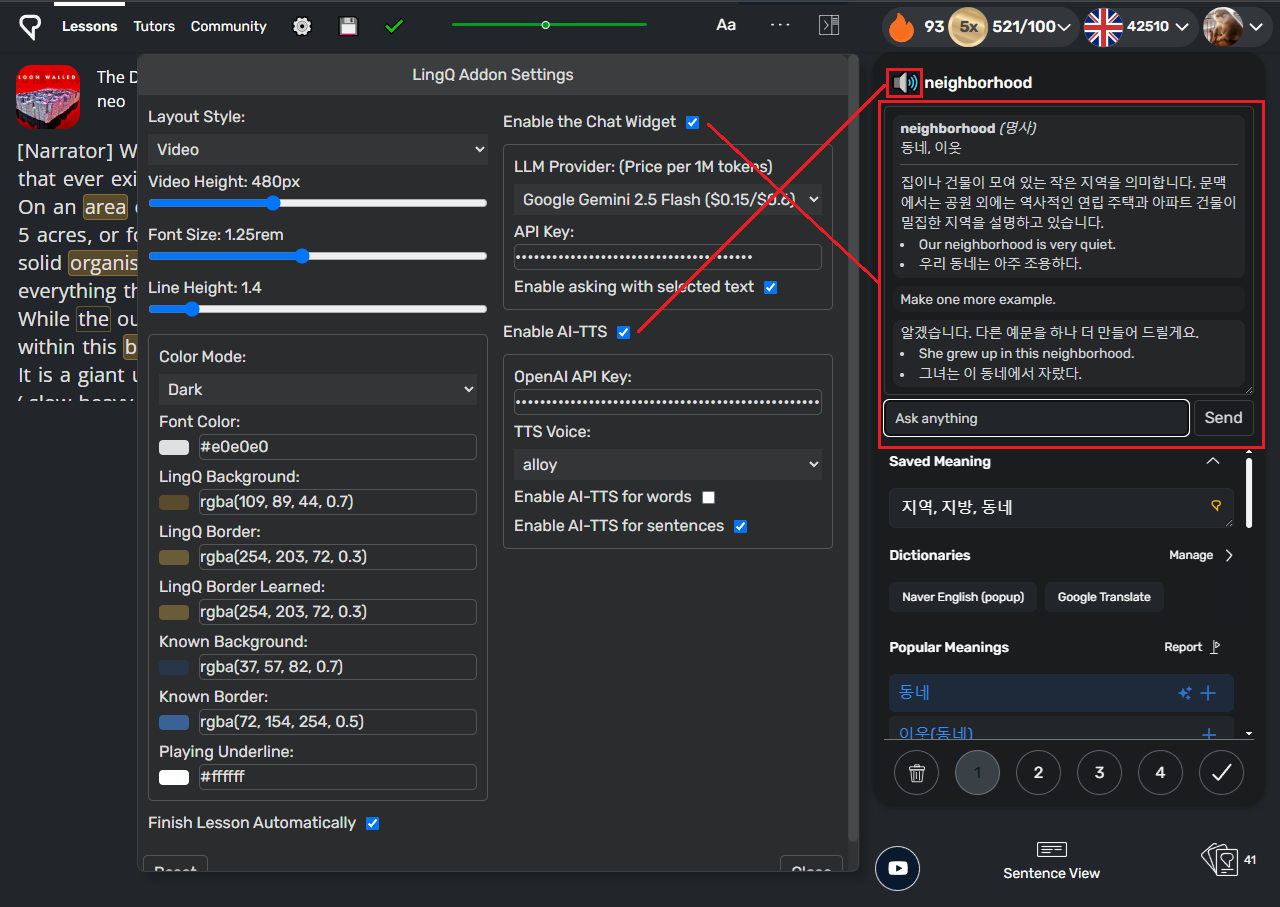Click the YouTube video play icon

pyautogui.click(x=897, y=868)
